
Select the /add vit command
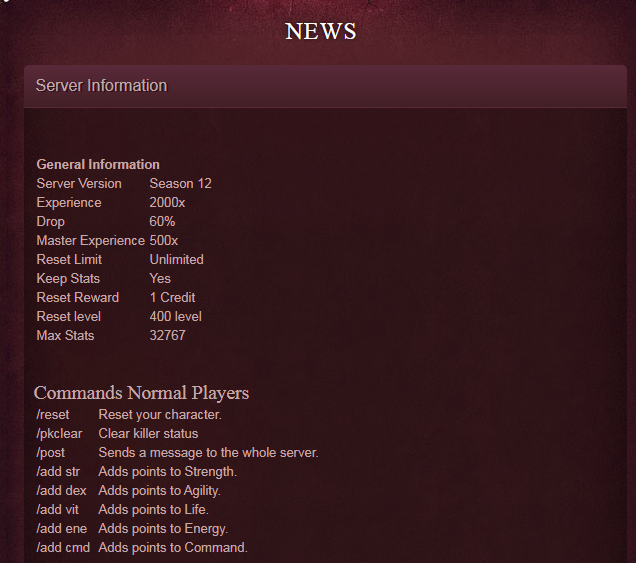tap(58, 509)
